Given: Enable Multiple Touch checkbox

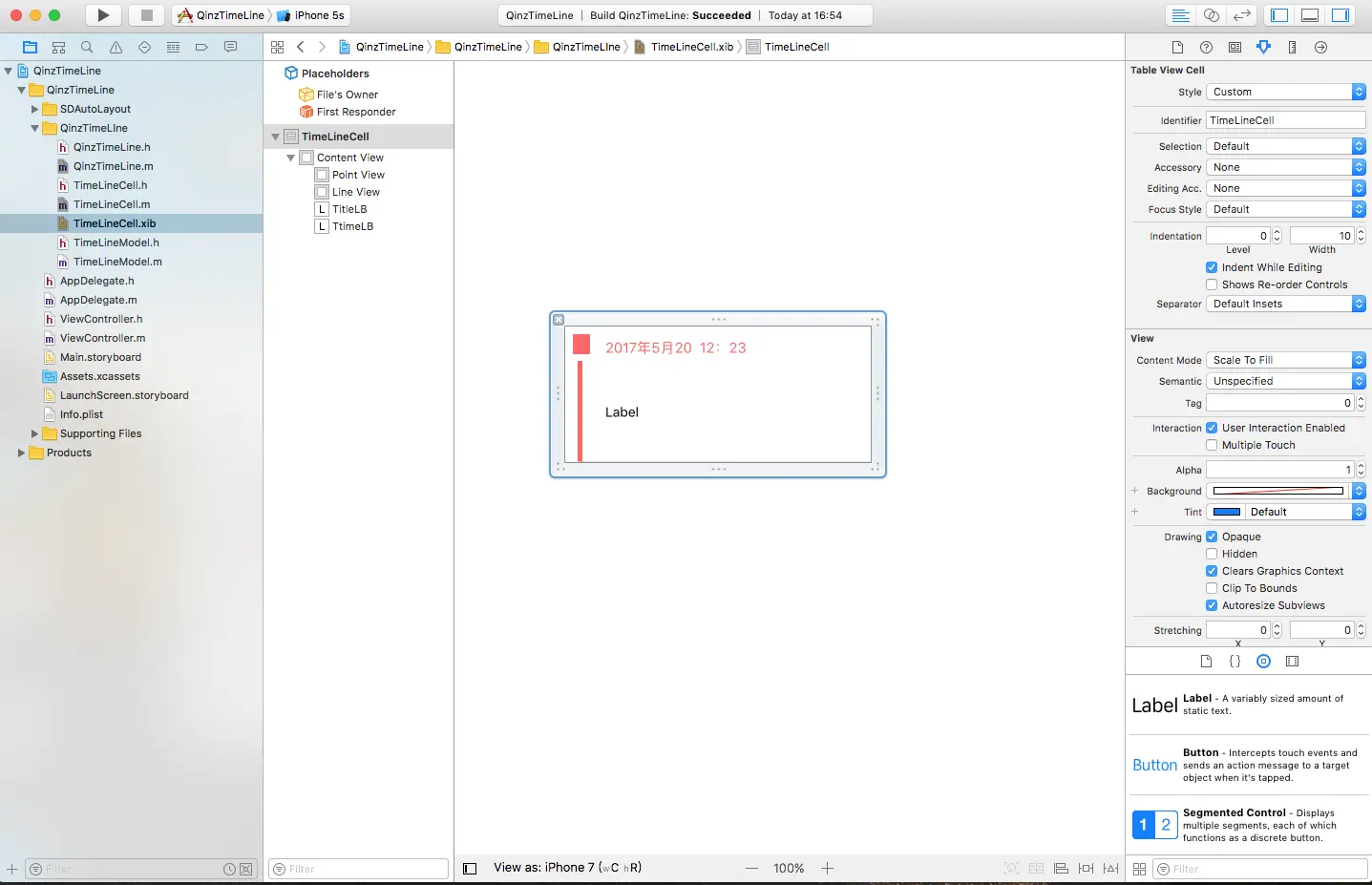Looking at the screenshot, I should (1212, 445).
